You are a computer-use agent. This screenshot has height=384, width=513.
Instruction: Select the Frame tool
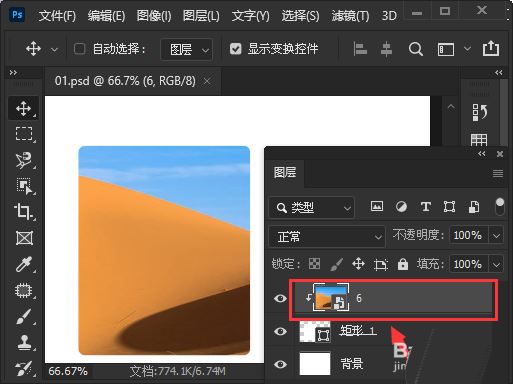click(24, 238)
